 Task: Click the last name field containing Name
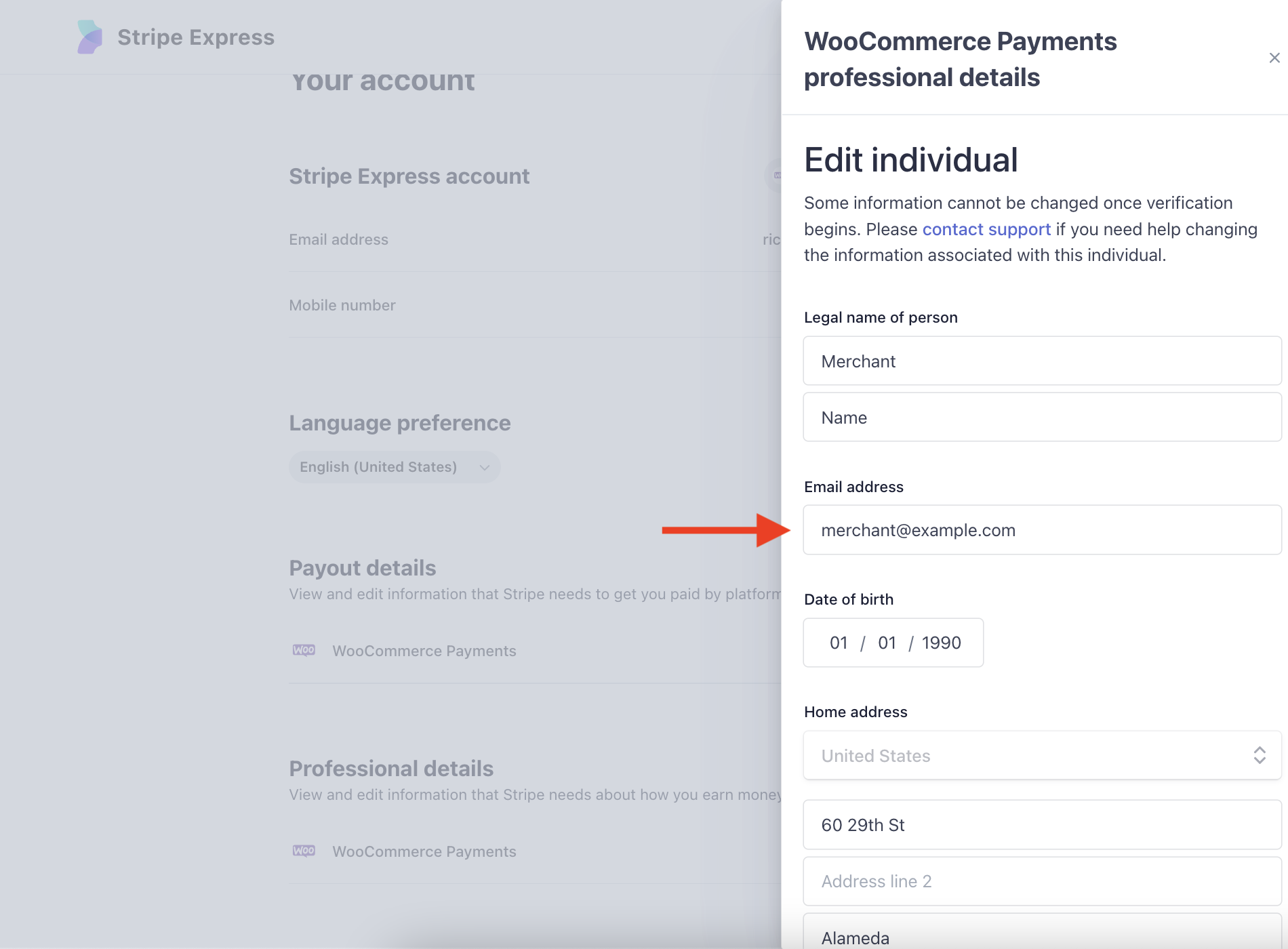1042,418
